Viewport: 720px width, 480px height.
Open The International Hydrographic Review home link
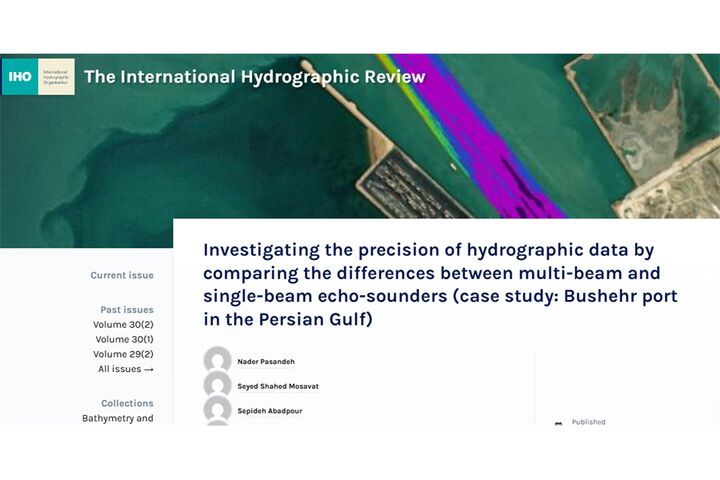pyautogui.click(x=254, y=77)
